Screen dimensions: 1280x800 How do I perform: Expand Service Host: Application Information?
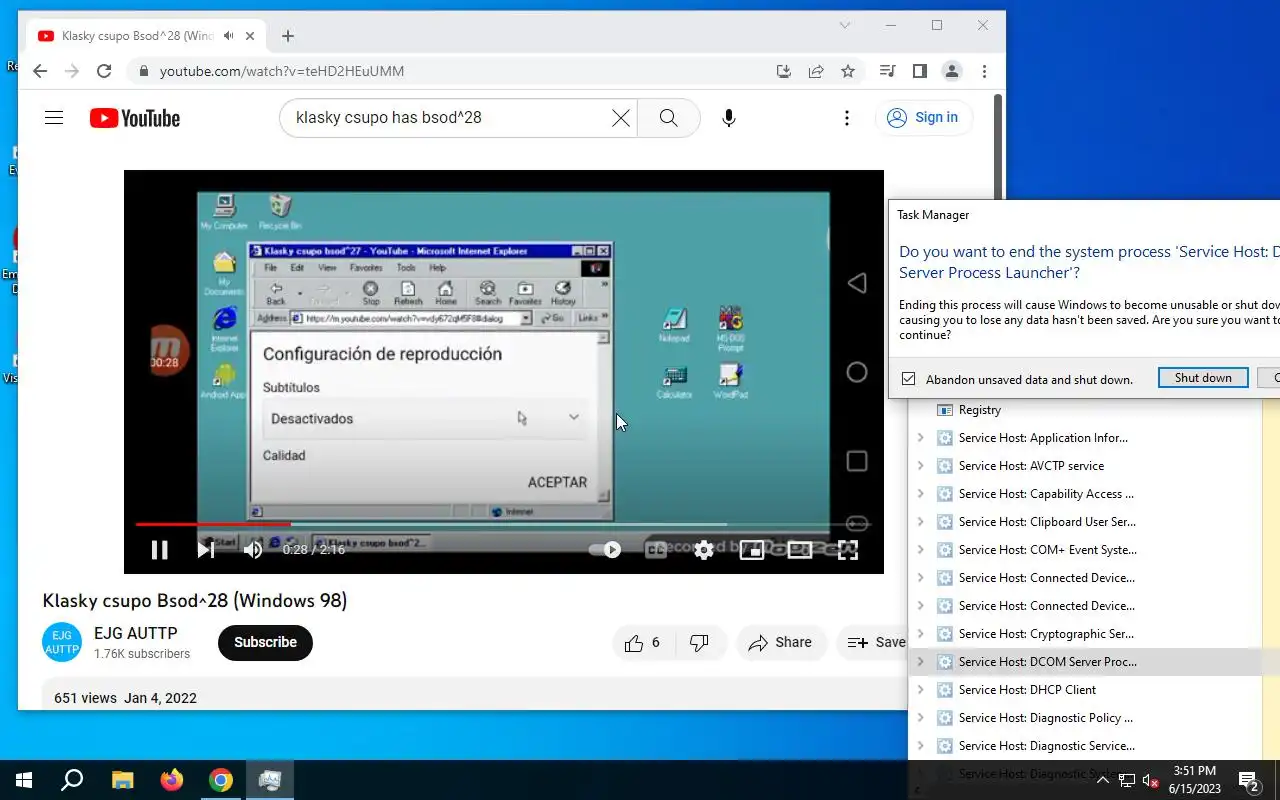(921, 438)
